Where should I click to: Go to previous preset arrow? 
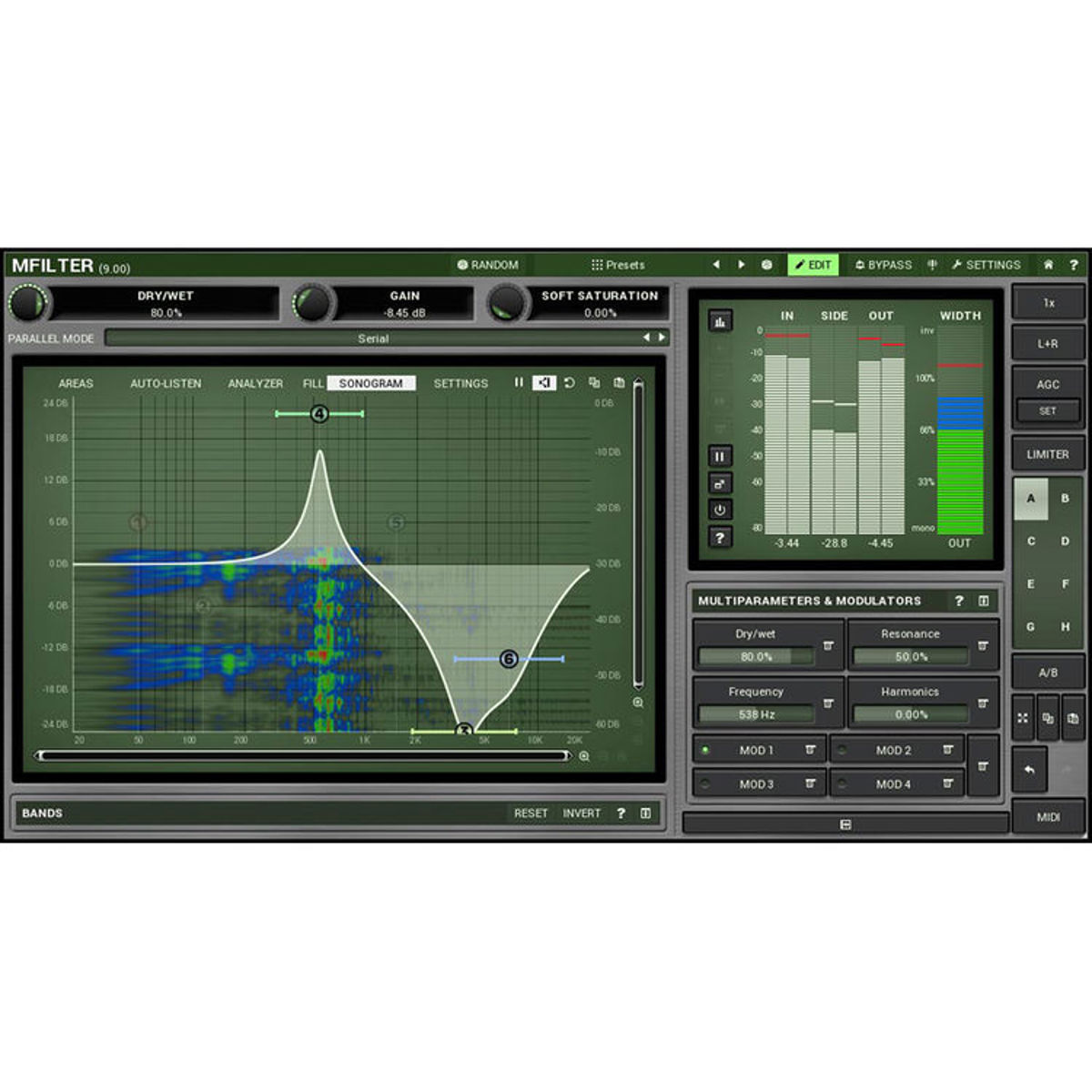(716, 265)
